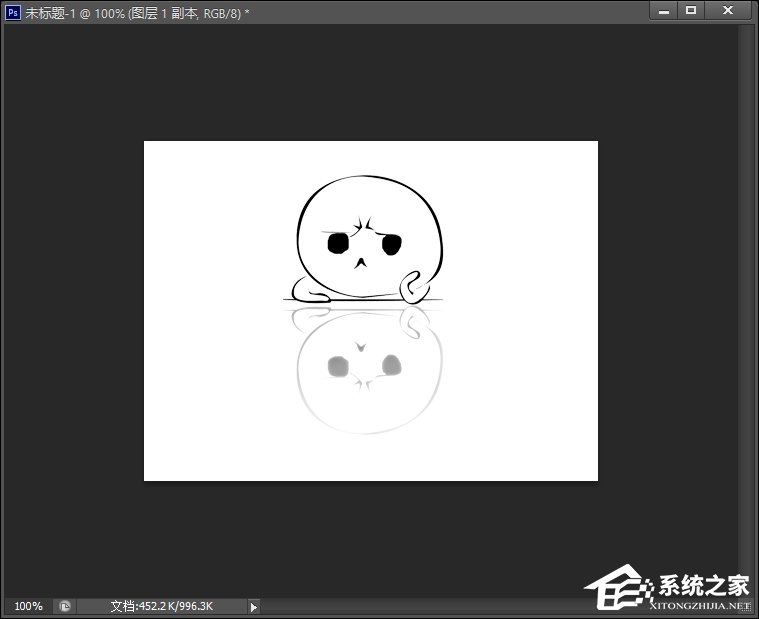Click the character's hand on the right side
Screen dimensions: 759x619
tap(413, 289)
